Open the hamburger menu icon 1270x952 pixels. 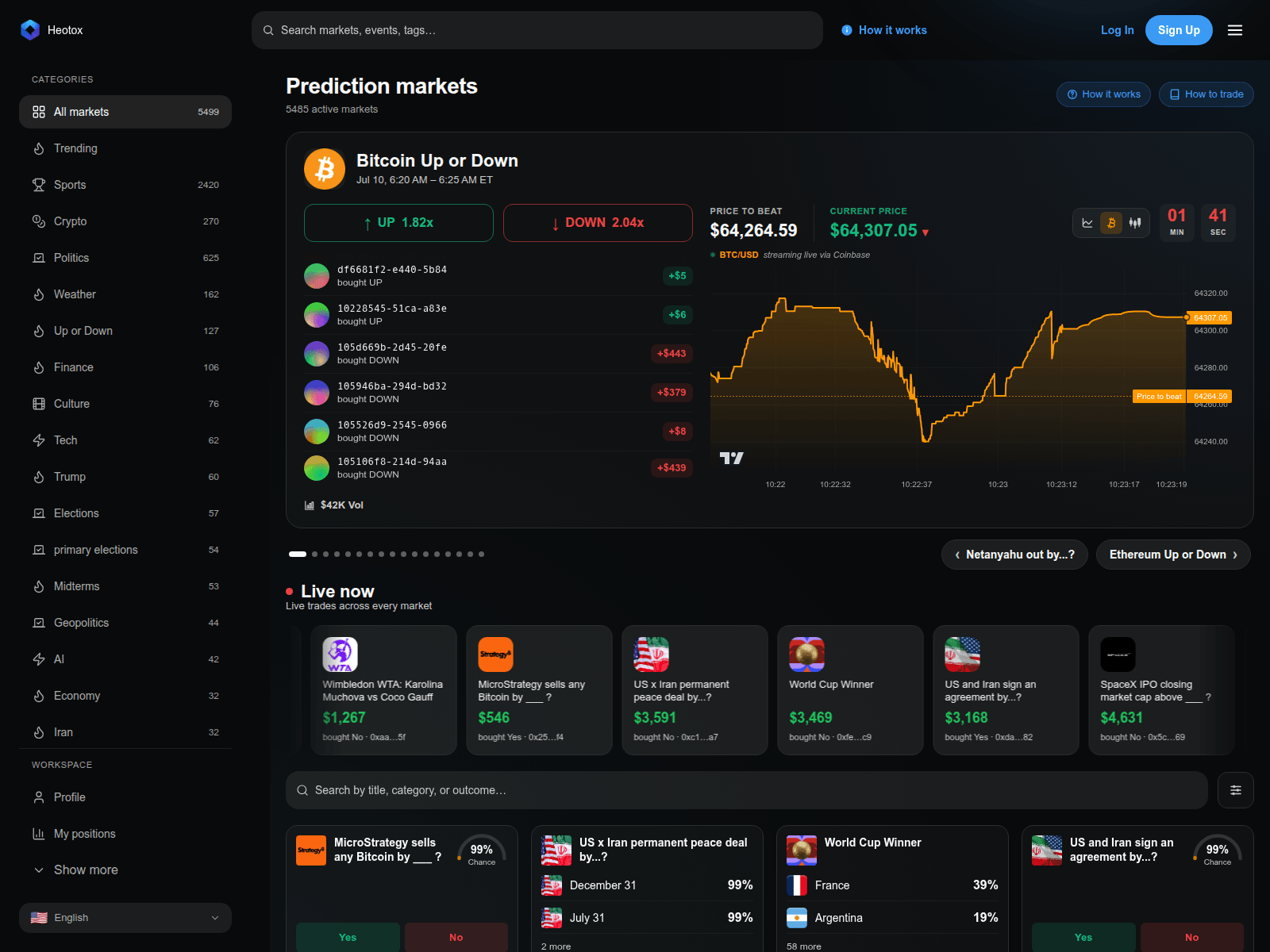click(x=1235, y=30)
